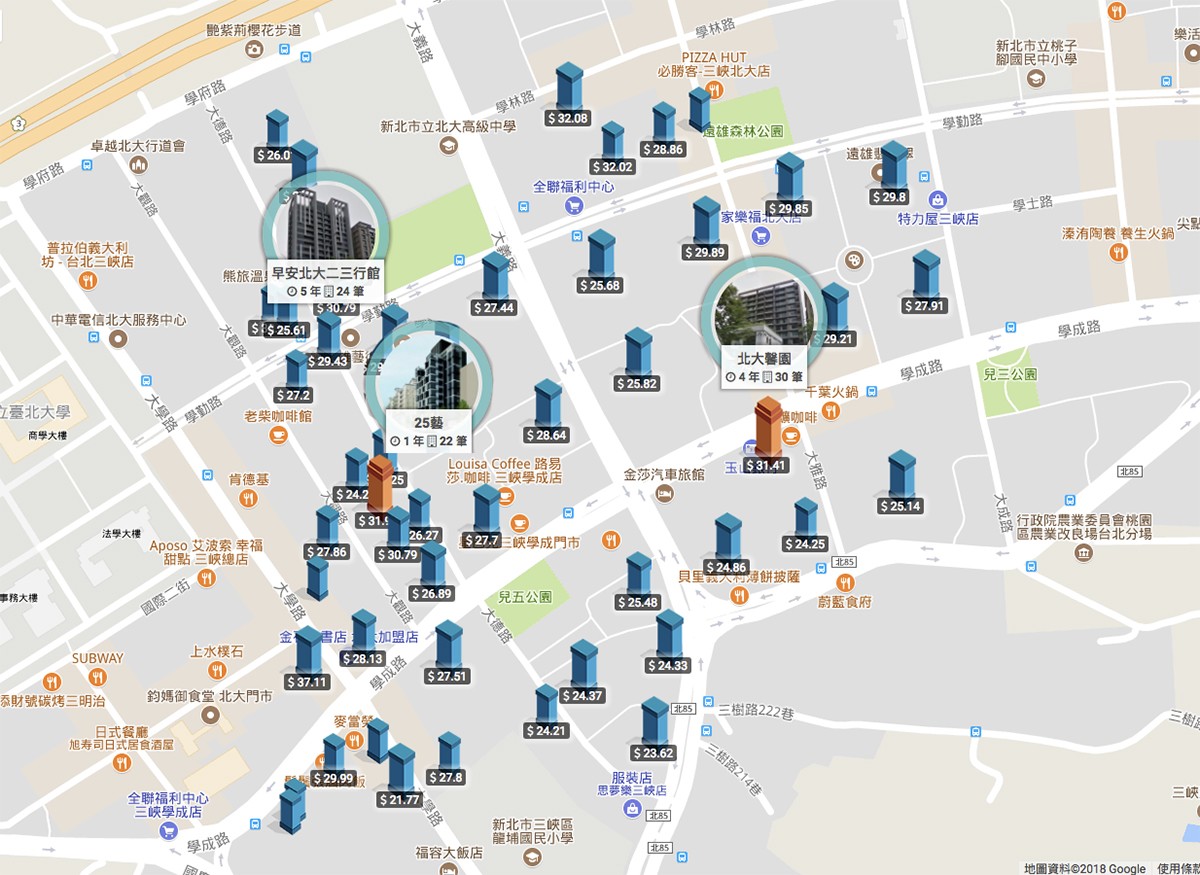Pick the $21.77 building marker

[401, 776]
